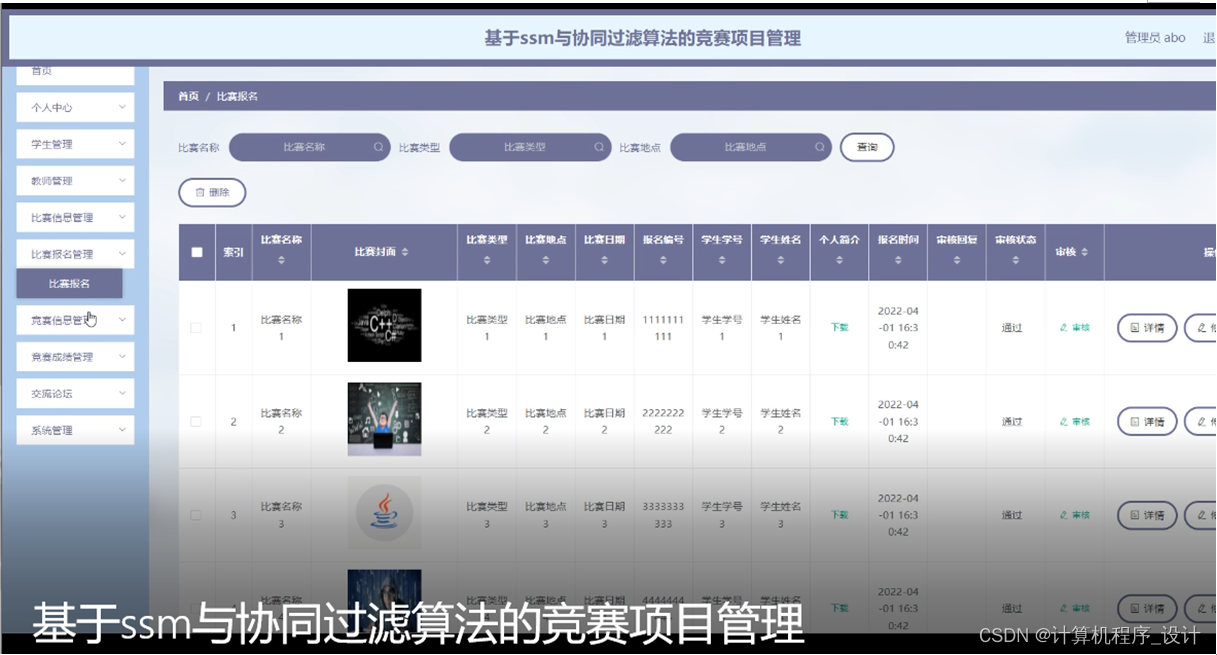Click 通过 status in row 2
The width and height of the screenshot is (1217, 655).
[1012, 421]
